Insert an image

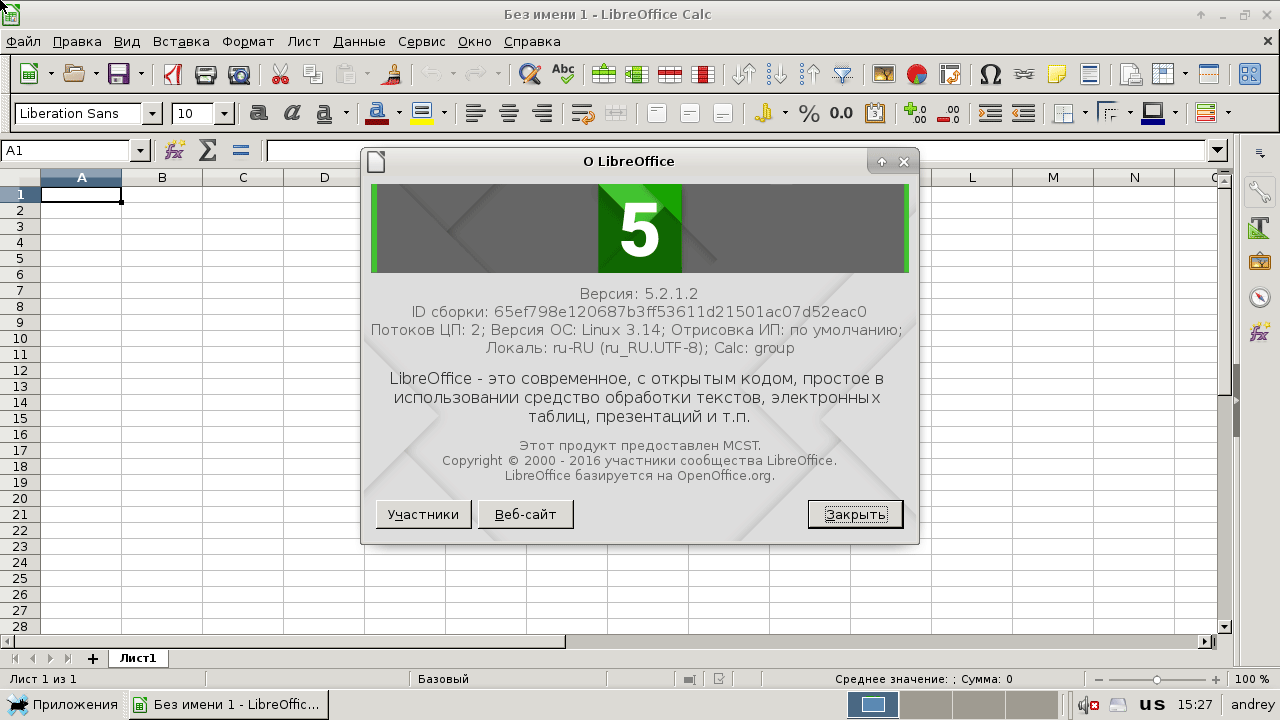coord(884,74)
